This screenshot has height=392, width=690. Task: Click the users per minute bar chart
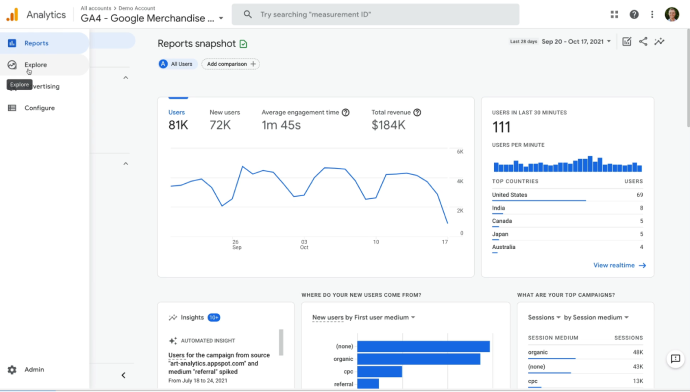click(568, 164)
